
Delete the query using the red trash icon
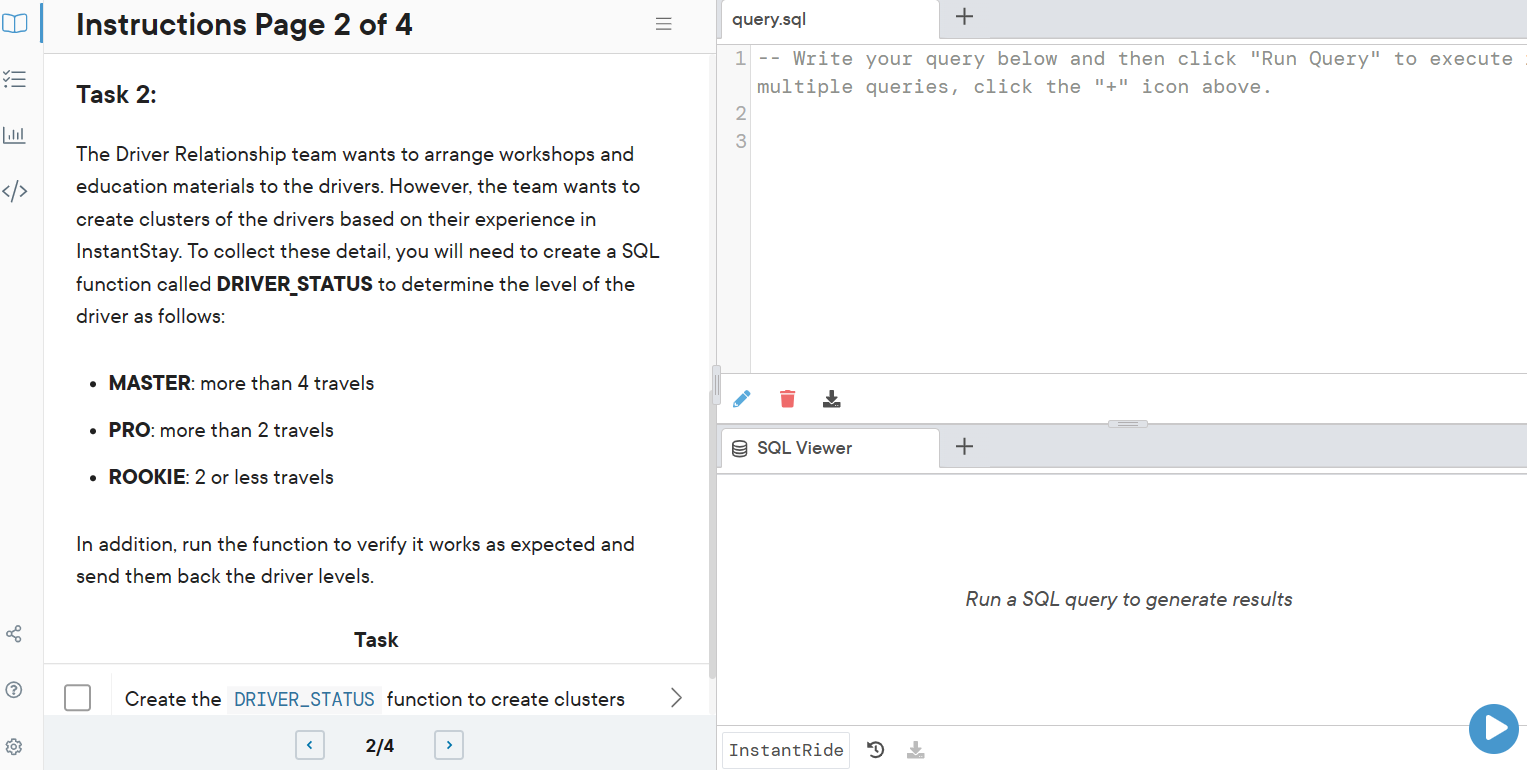click(787, 398)
